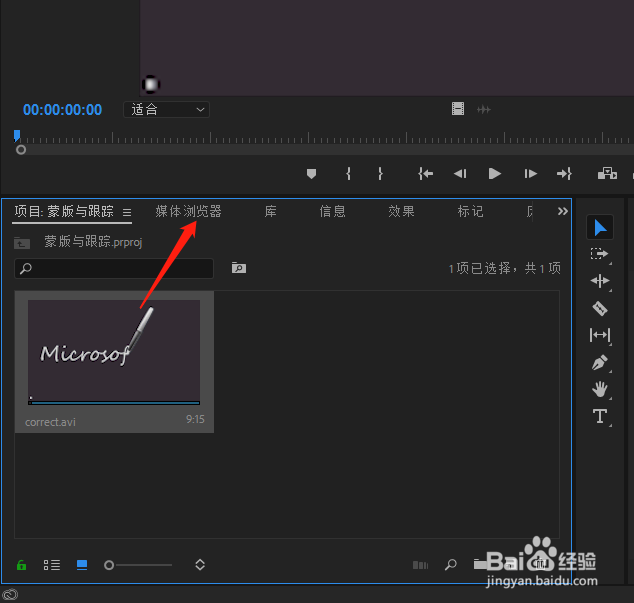634x603 pixels.
Task: Go to In point
Action: (x=425, y=174)
